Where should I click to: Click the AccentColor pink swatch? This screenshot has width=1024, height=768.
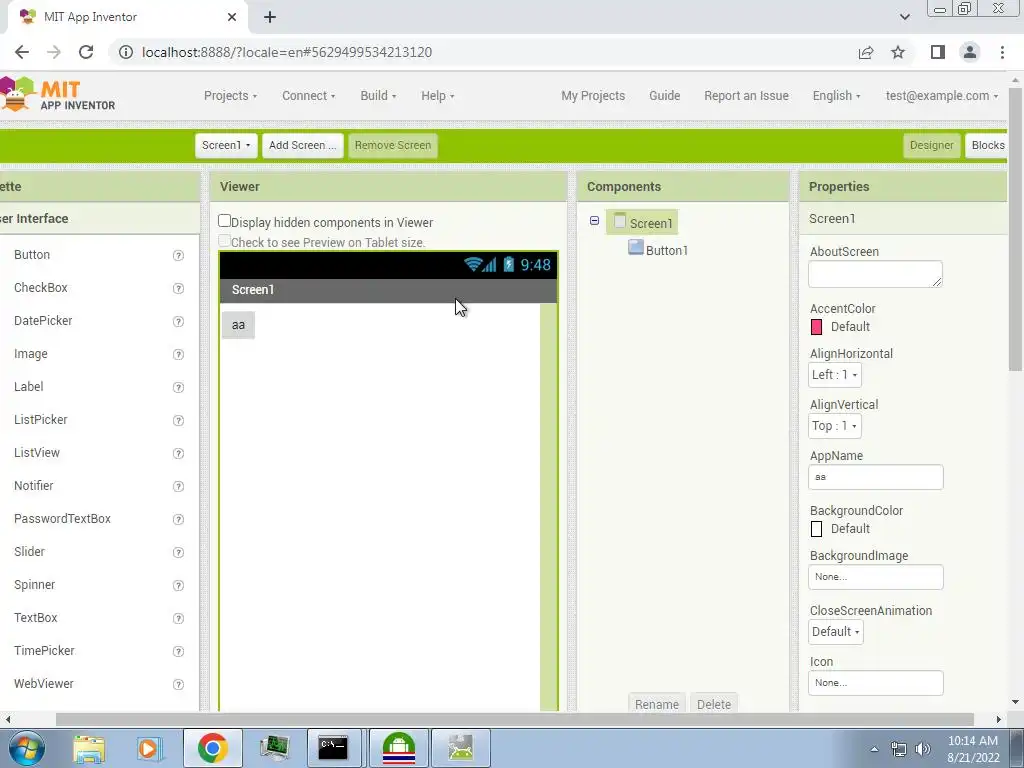816,327
